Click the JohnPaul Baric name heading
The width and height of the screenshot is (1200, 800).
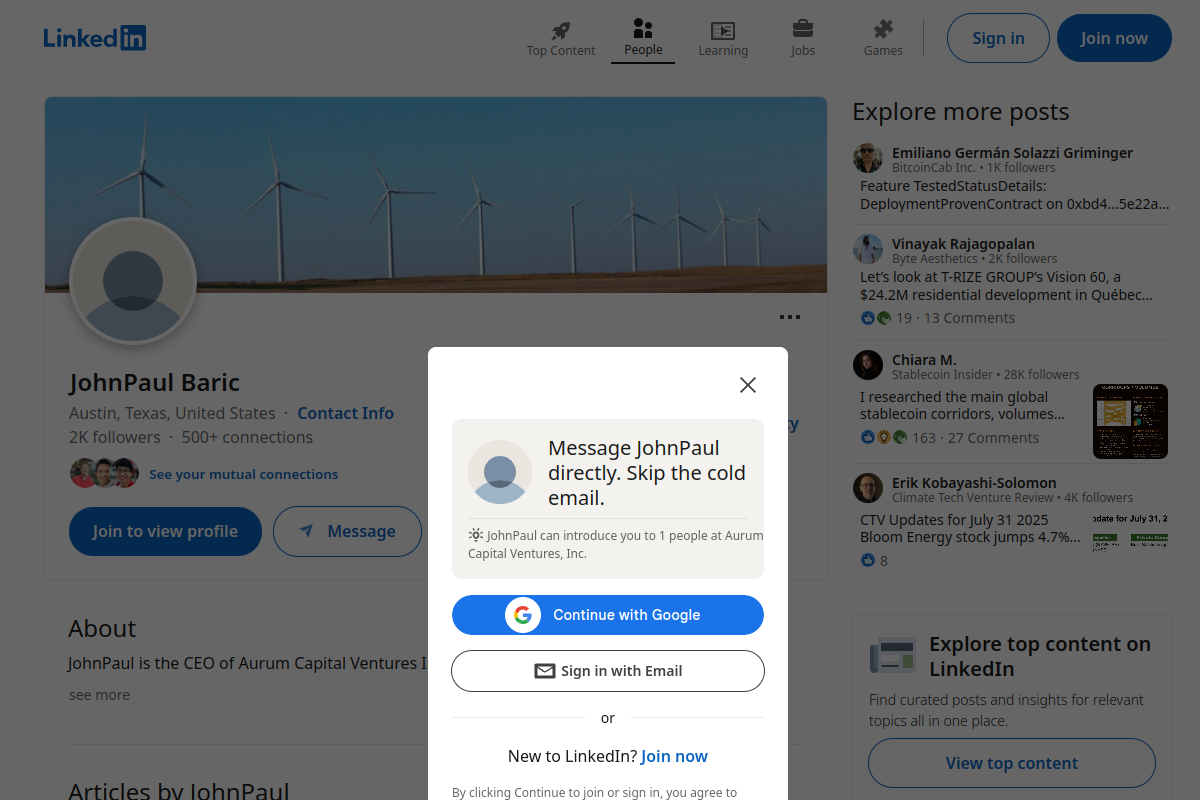click(x=155, y=383)
